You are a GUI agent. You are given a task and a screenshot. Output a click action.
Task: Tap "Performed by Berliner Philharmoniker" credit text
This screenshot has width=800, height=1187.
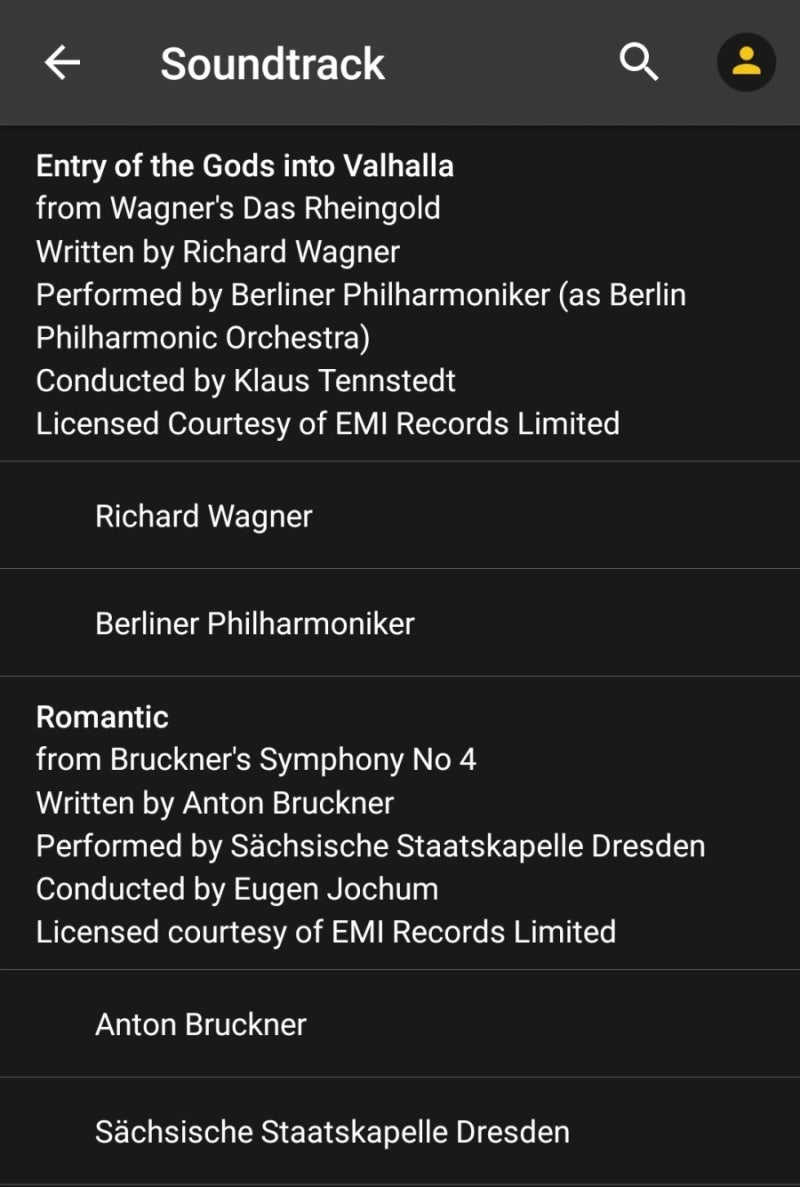pos(360,295)
